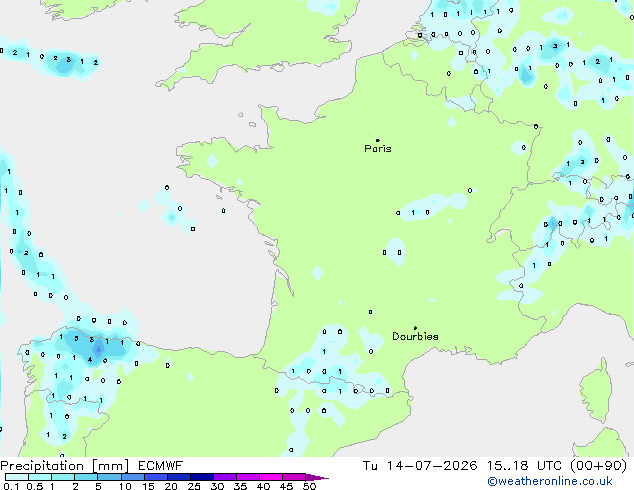Pick the 0.1–0.5 mm legend color swatch
Viewport: 634px width, 490px height.
coord(17,477)
